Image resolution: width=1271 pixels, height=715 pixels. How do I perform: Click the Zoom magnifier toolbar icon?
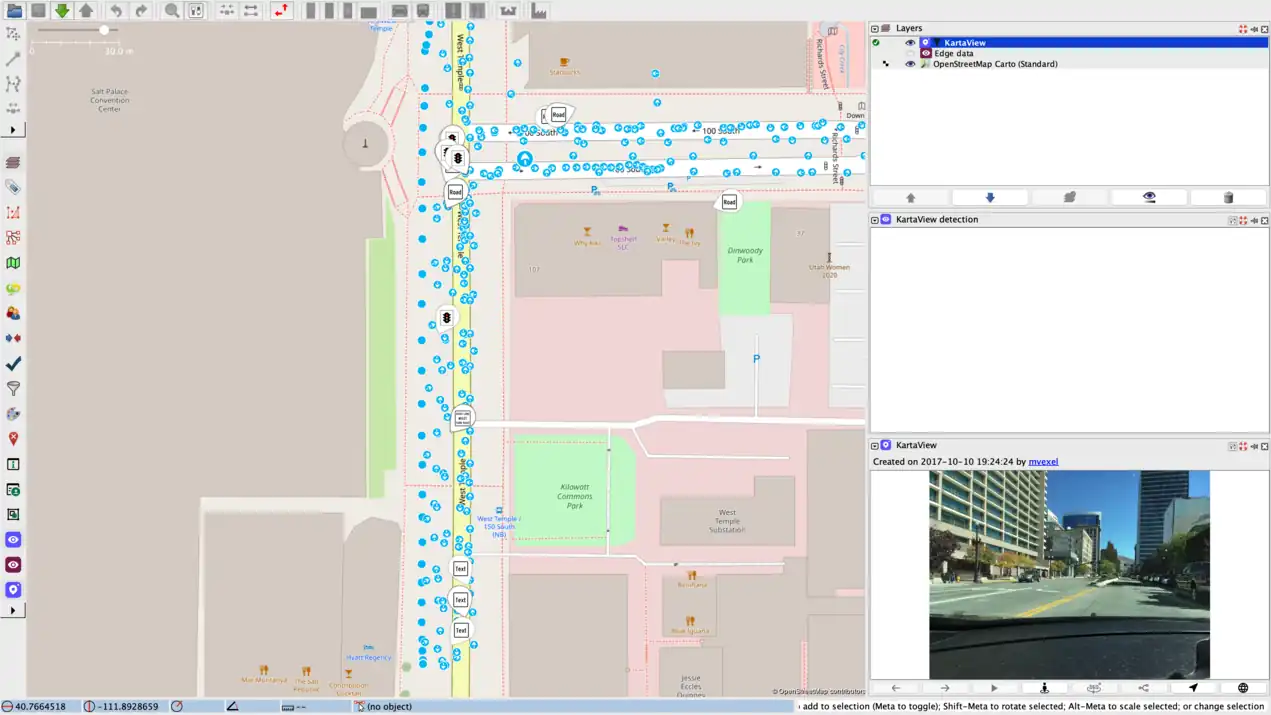172,11
